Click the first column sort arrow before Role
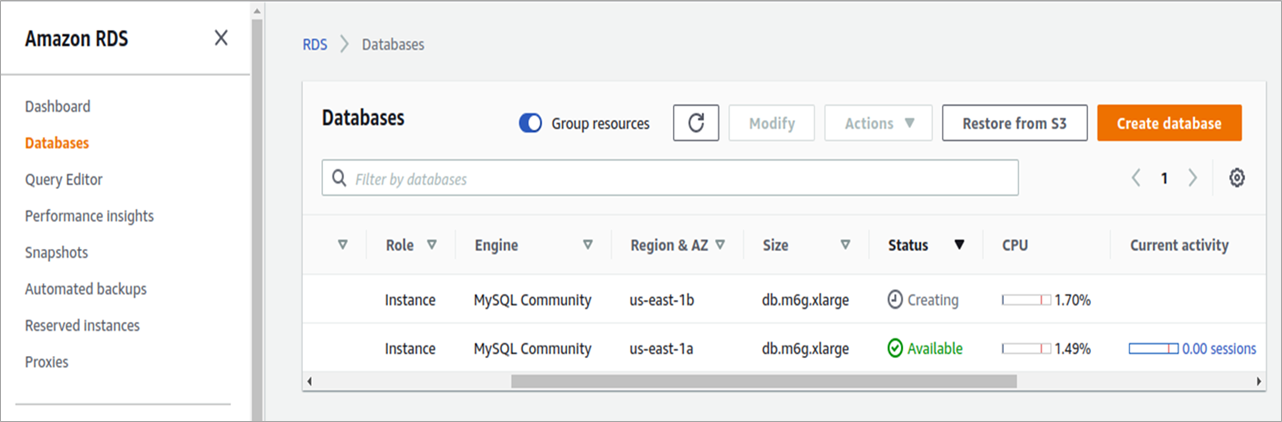This screenshot has width=1282, height=422. pyautogui.click(x=343, y=244)
